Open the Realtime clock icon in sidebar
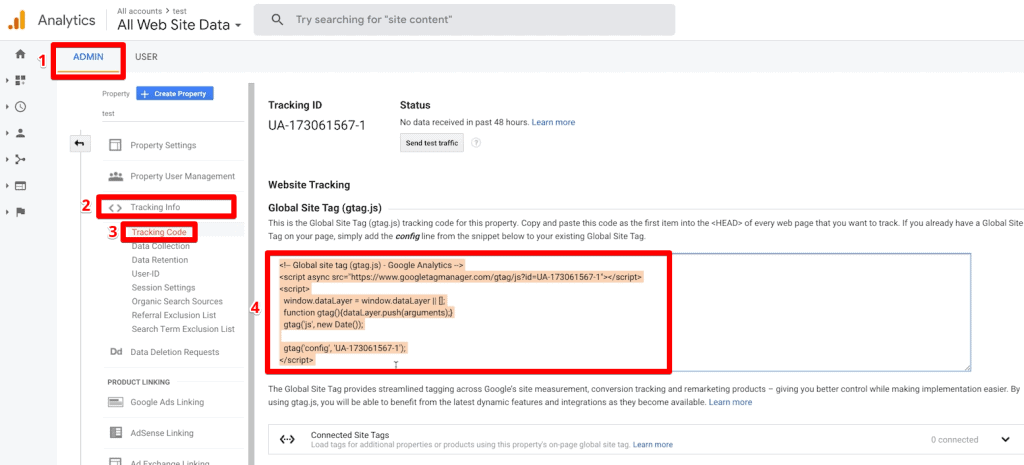 (20, 106)
